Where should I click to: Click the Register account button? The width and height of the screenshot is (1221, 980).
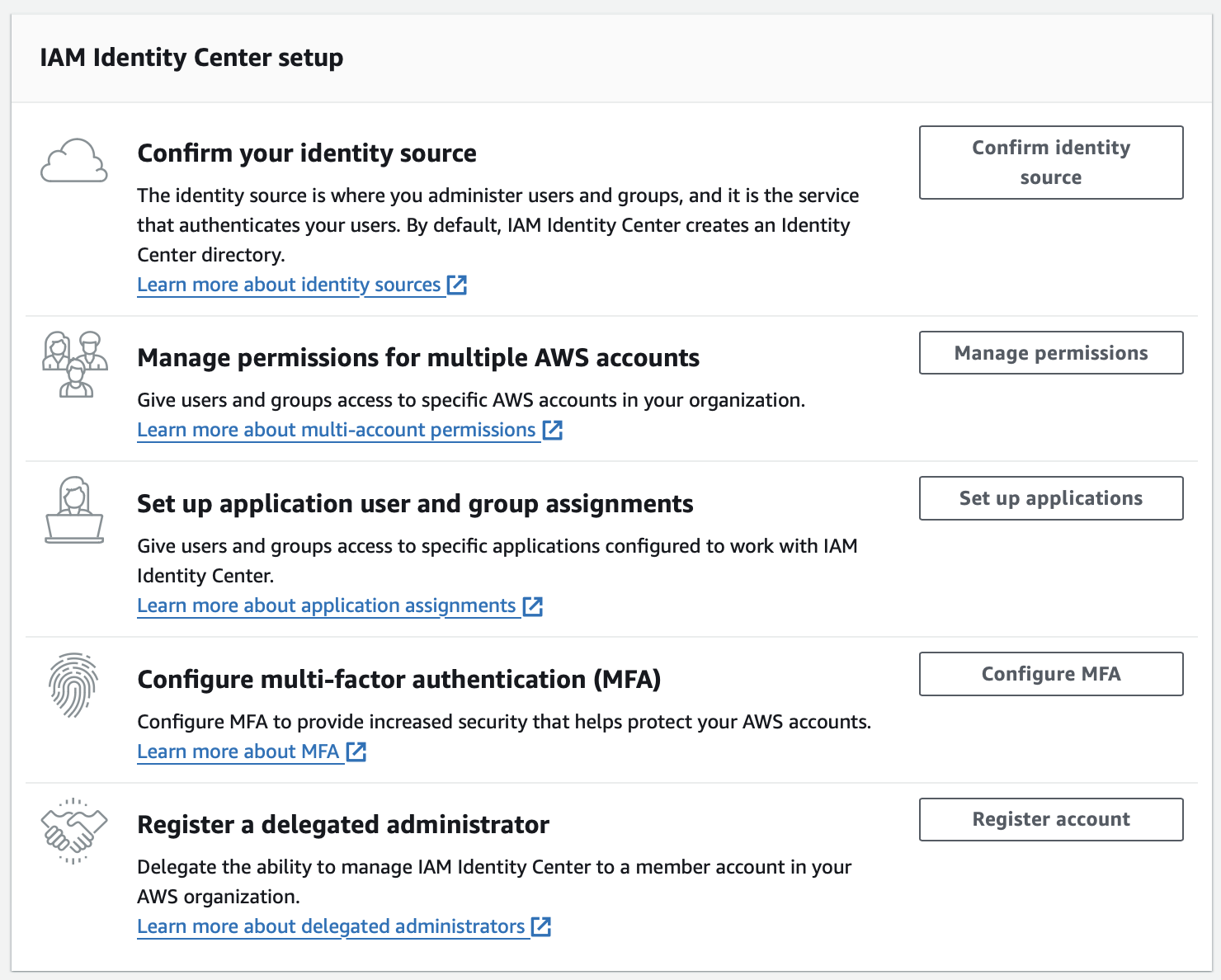(1051, 819)
